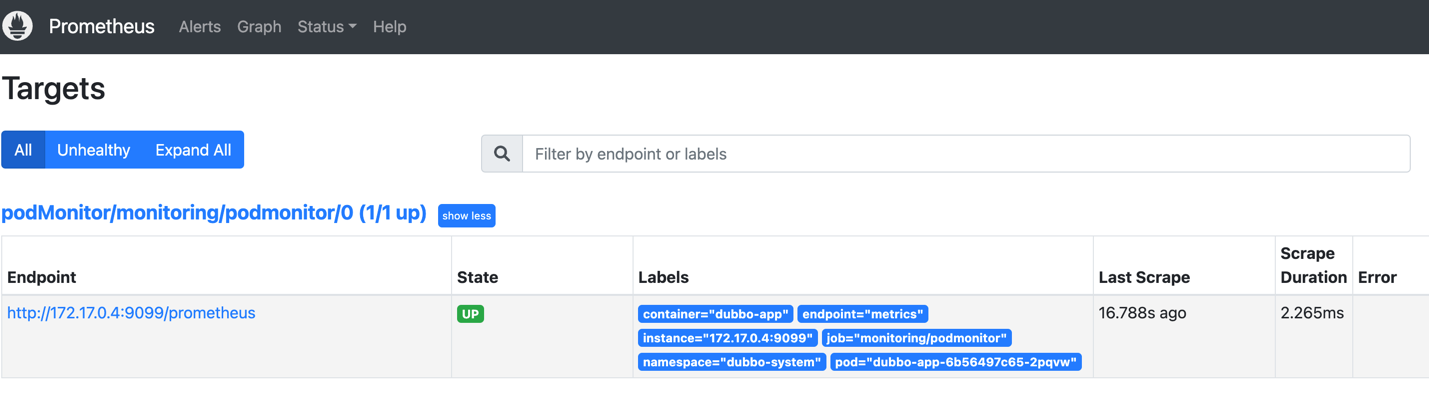
Task: Open podMonitor/monitoring/podmonitor/0 heading link
Action: 214,213
